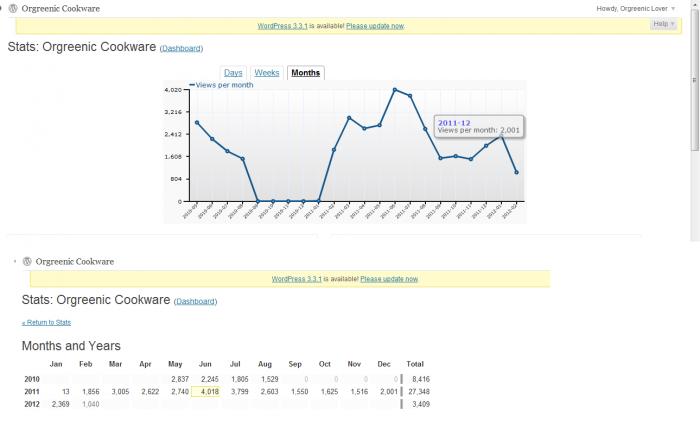This screenshot has height=436, width=700.
Task: Click the highlighted 4,018 cell
Action: (x=205, y=391)
